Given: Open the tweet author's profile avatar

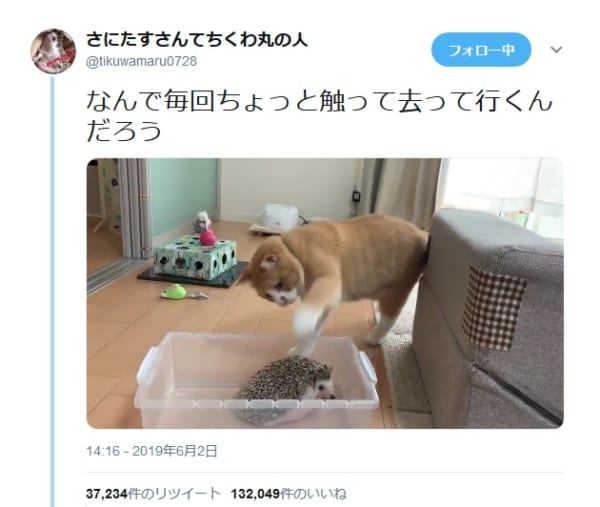Looking at the screenshot, I should (x=53, y=51).
